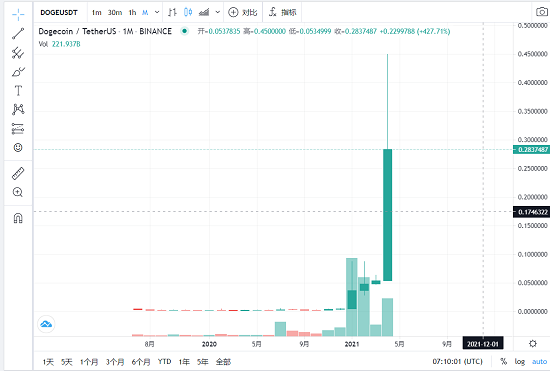Screen dimensions: 550x371
Task: Open the 指标 indicators button
Action: pyautogui.click(x=282, y=13)
